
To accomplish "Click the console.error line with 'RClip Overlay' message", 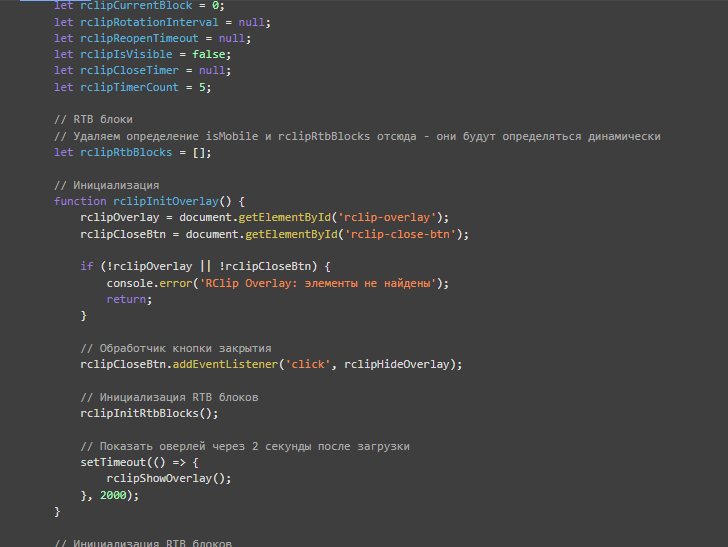I will coord(278,283).
